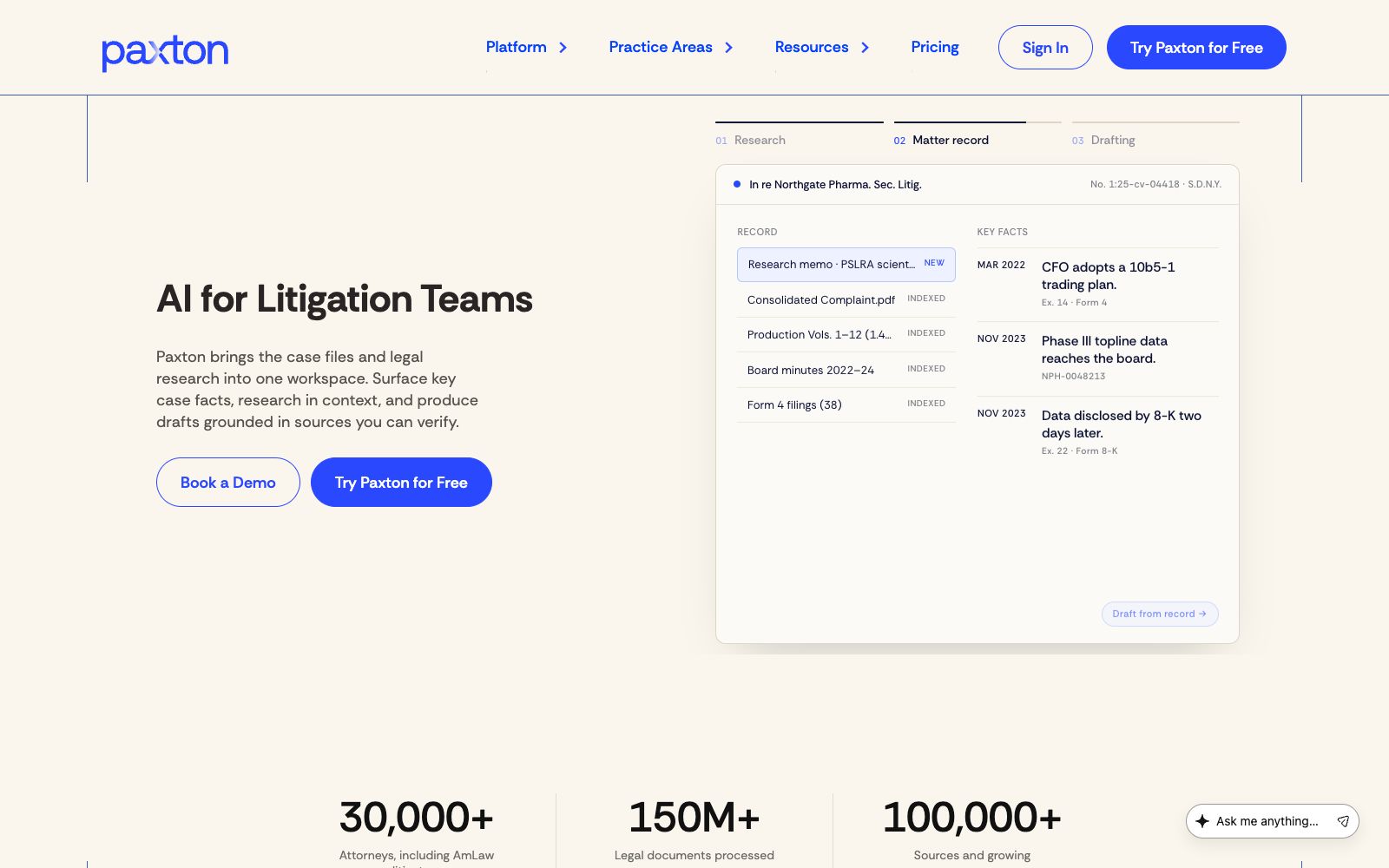Click the 150M+ documents statistic

(694, 818)
